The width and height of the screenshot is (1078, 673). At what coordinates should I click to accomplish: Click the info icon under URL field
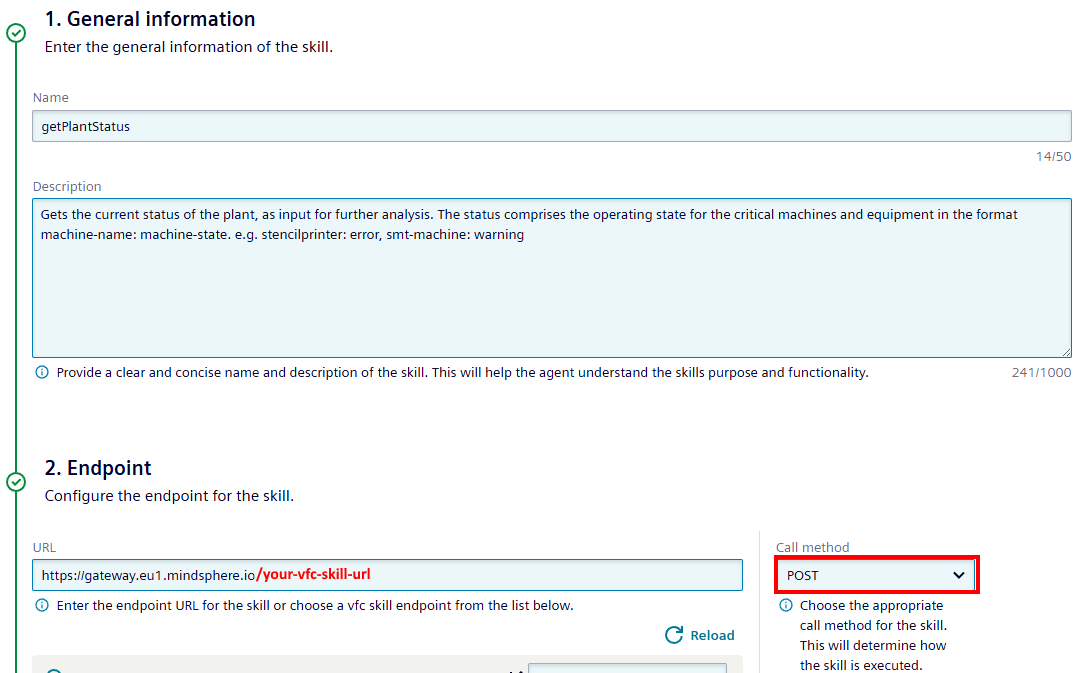42,606
